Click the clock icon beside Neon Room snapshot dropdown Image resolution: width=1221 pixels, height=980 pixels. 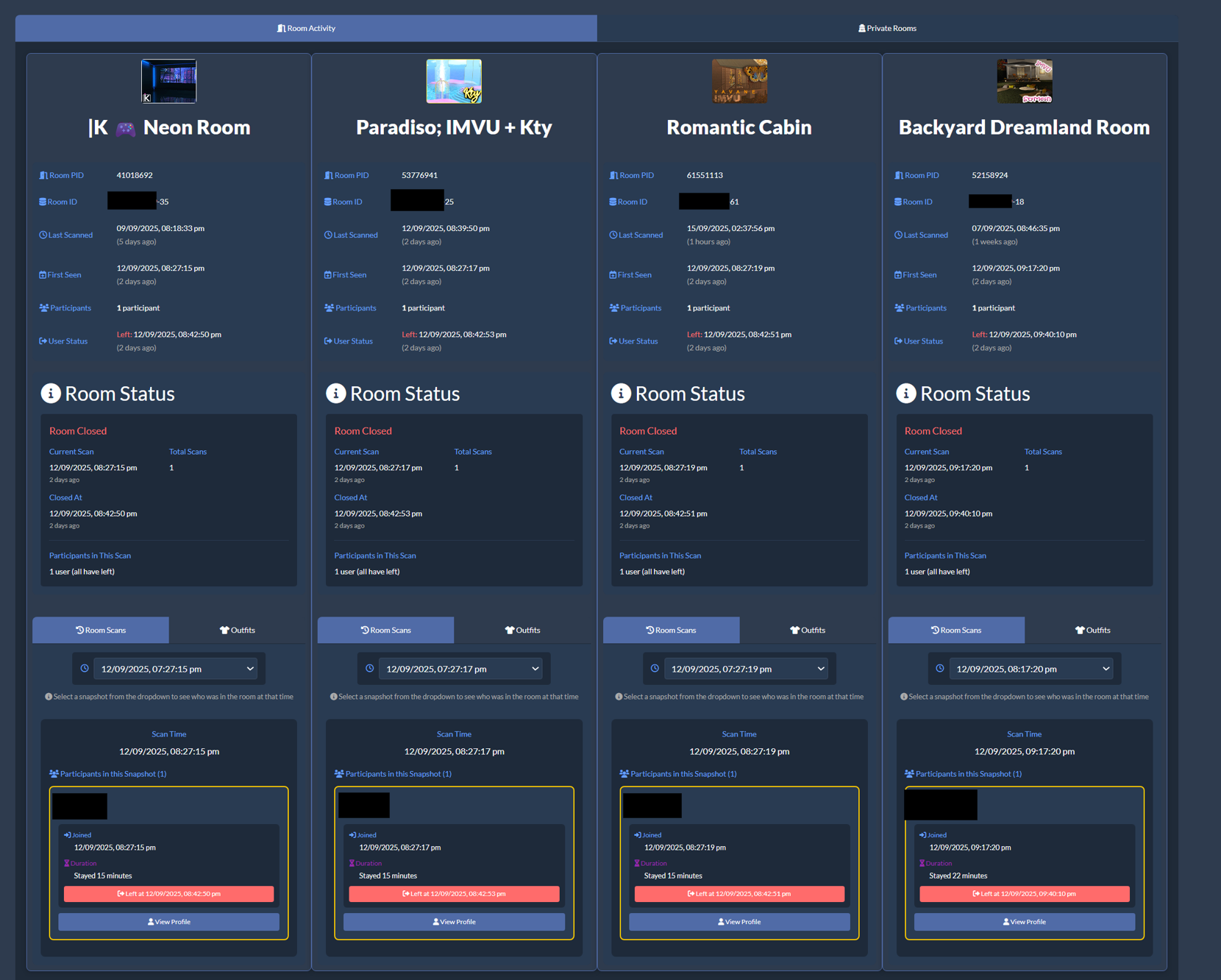tap(85, 669)
